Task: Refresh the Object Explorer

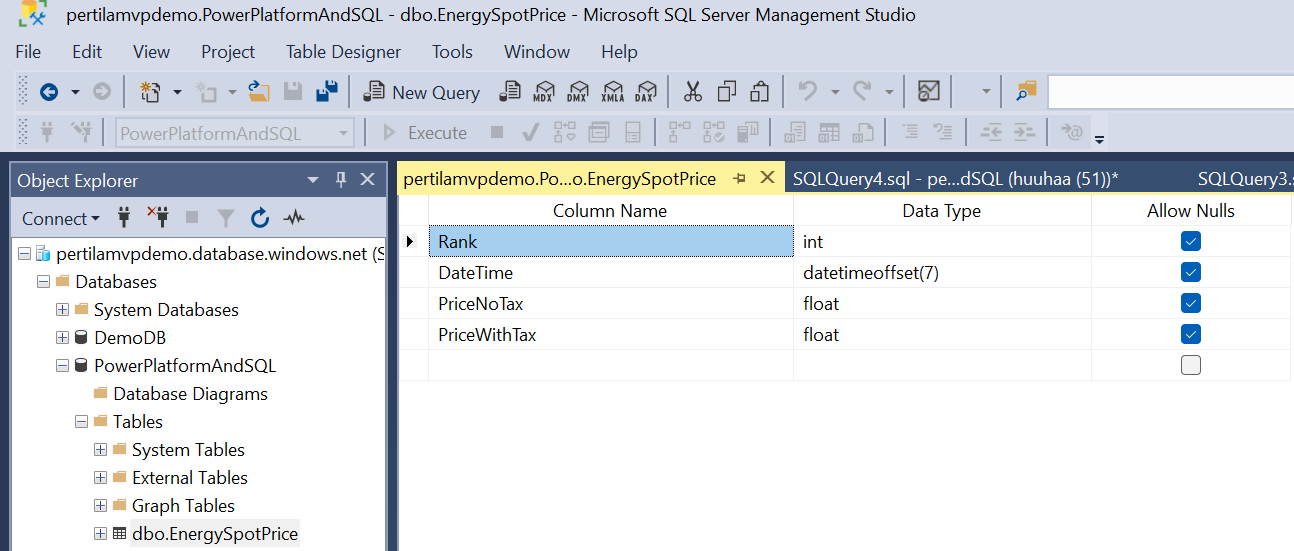Action: [260, 218]
